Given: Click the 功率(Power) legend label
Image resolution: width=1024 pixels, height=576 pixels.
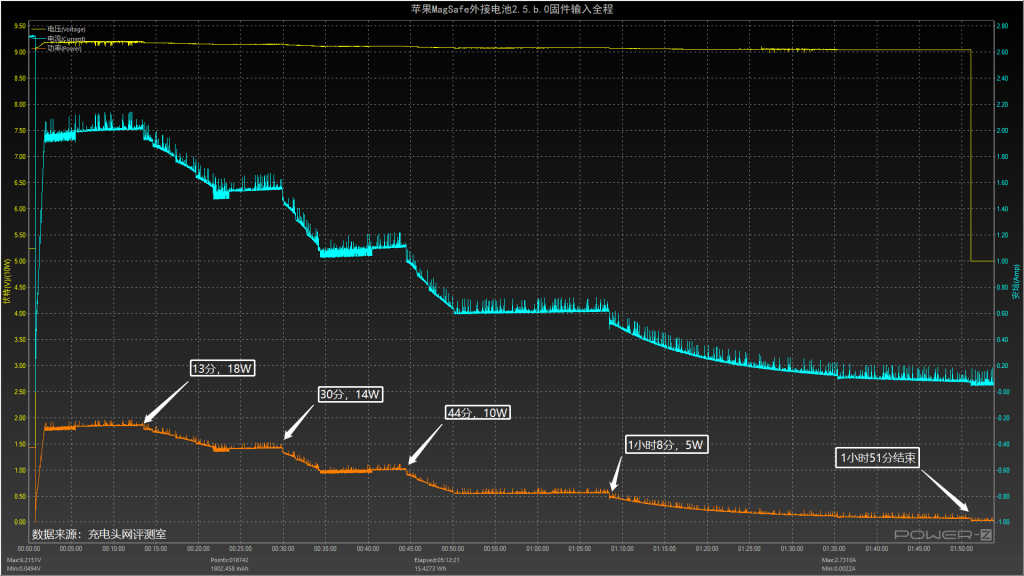Looking at the screenshot, I should pyautogui.click(x=64, y=48).
